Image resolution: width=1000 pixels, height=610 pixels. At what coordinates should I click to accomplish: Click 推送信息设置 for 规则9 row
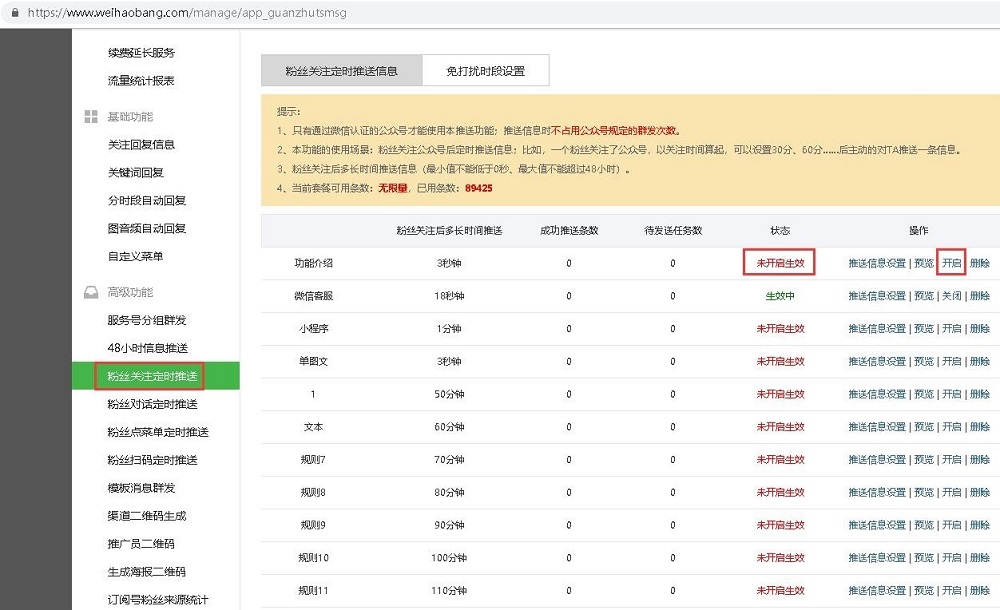pos(877,524)
